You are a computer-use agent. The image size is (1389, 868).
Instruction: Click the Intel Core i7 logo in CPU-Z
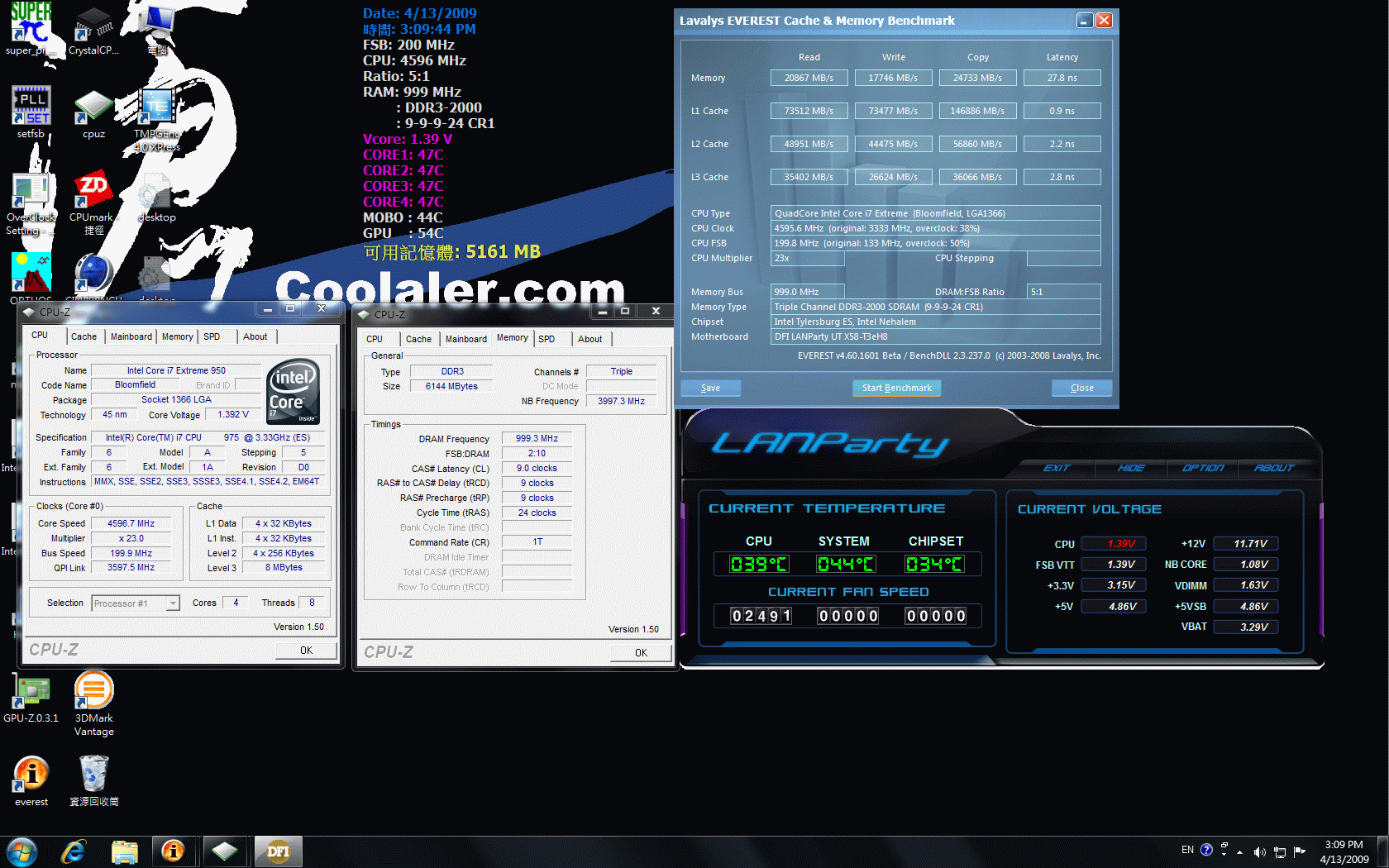294,393
